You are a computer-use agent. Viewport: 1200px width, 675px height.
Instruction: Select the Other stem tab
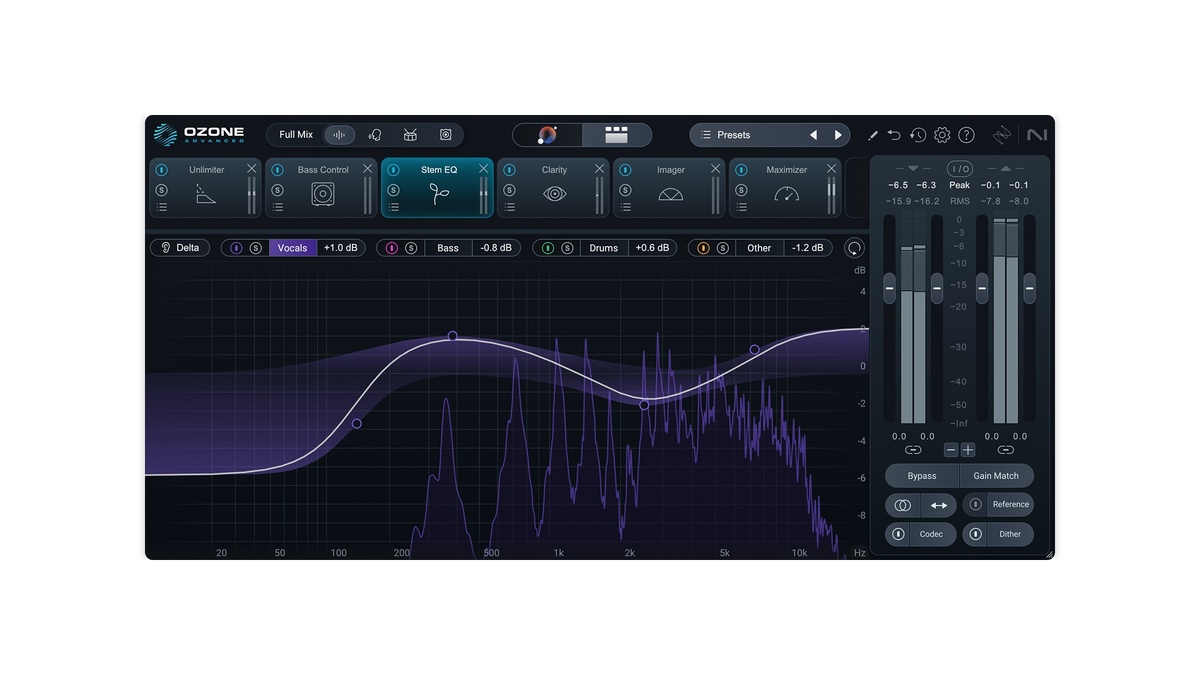coord(760,248)
